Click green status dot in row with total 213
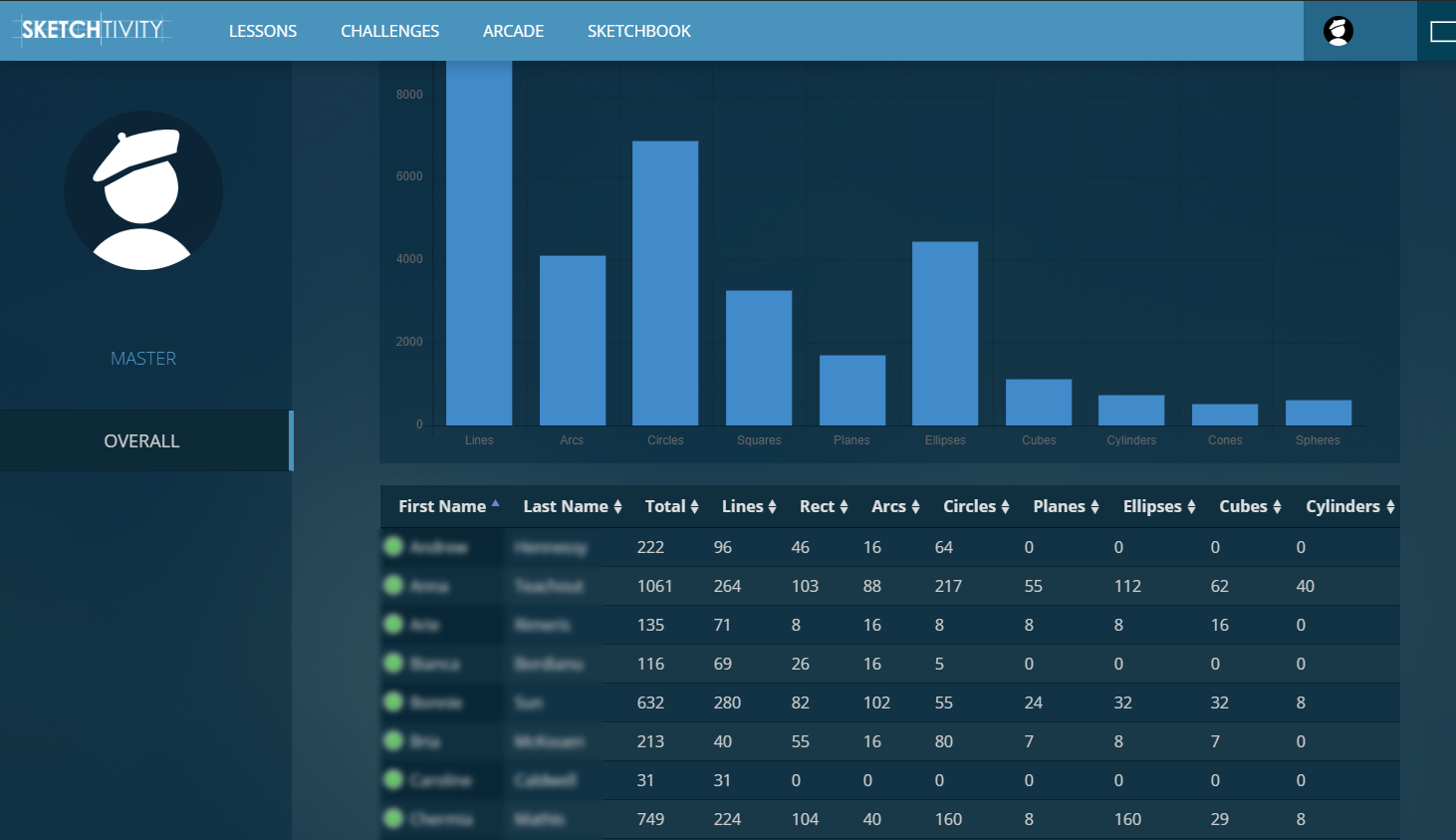 coord(393,740)
